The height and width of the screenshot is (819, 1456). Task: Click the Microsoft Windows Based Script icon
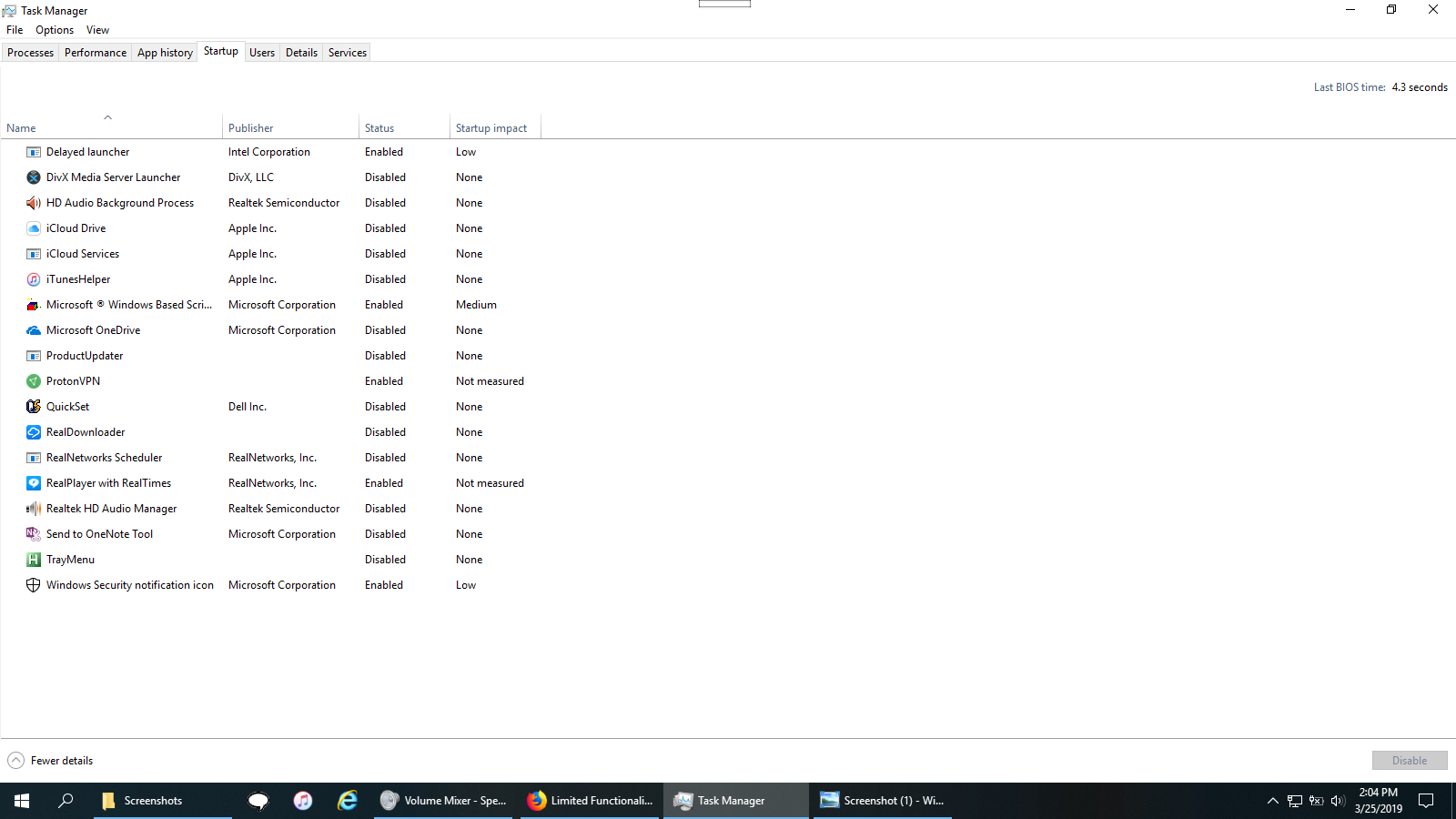click(x=34, y=305)
